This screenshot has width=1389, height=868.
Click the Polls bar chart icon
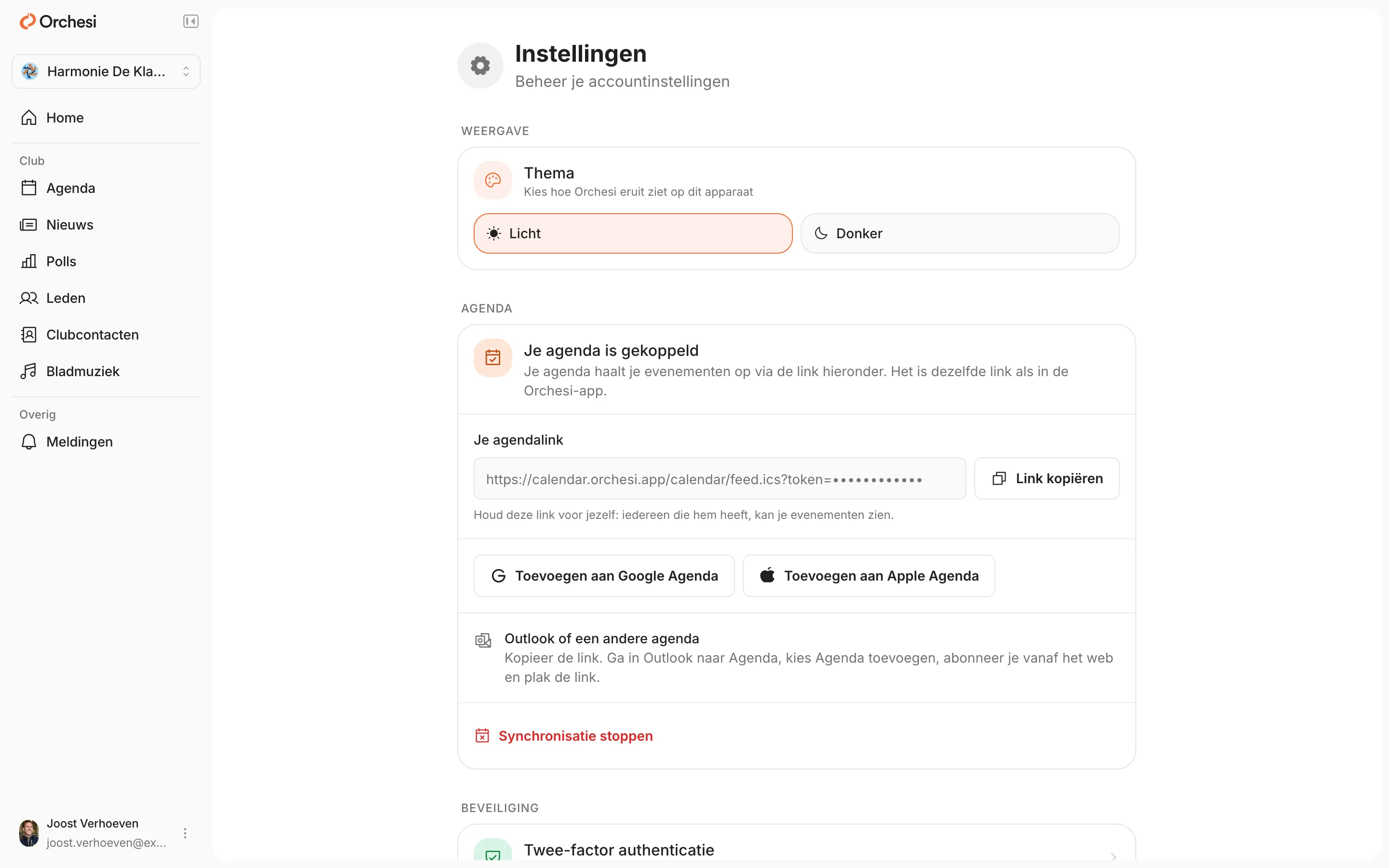29,262
